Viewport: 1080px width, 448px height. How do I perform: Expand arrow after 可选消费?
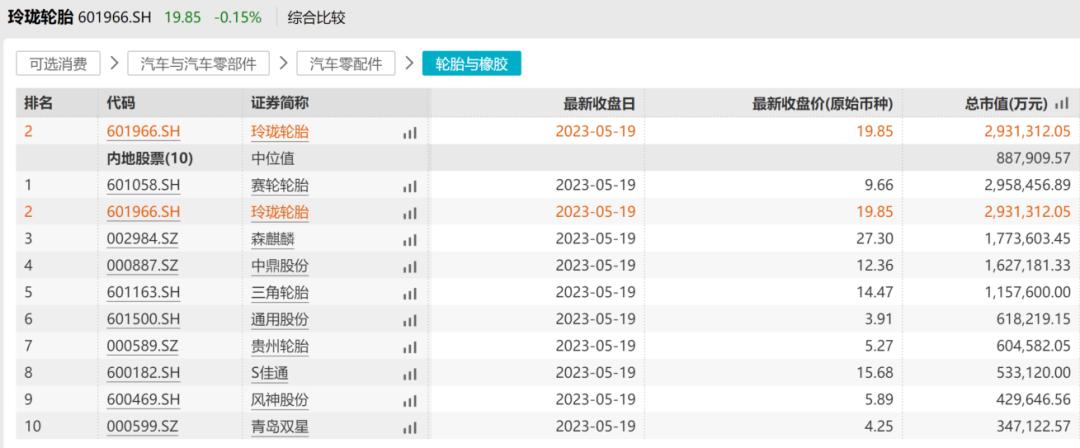tap(114, 63)
